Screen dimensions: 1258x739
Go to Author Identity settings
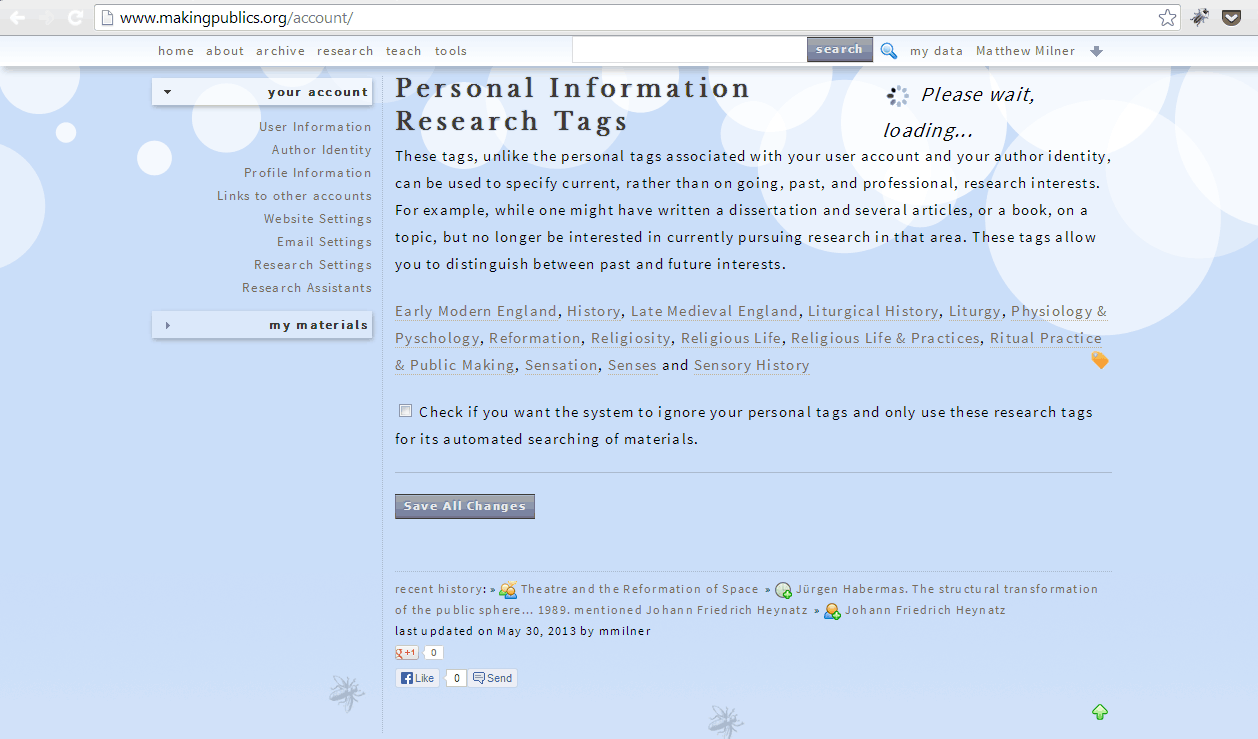tap(322, 150)
